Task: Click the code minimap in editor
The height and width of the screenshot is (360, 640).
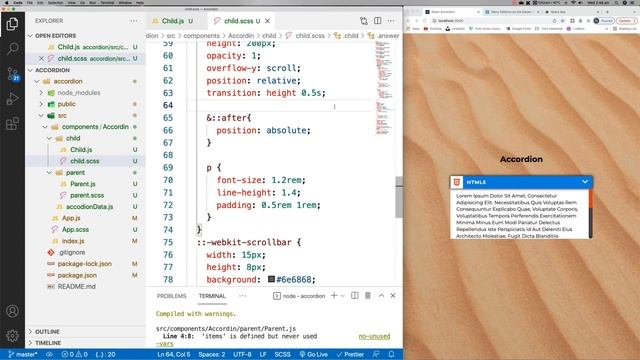Action: (383, 88)
